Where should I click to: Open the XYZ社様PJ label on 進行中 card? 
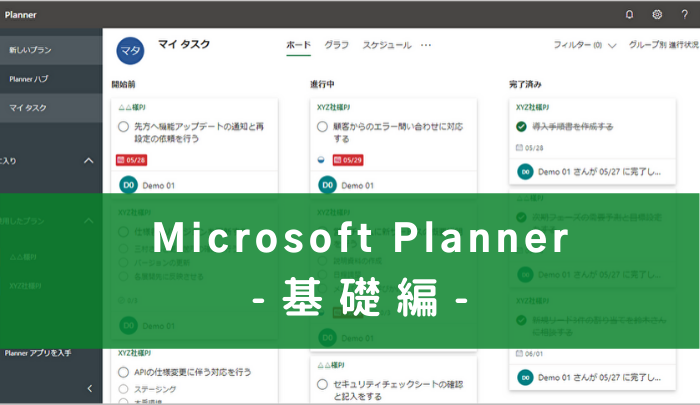click(333, 107)
